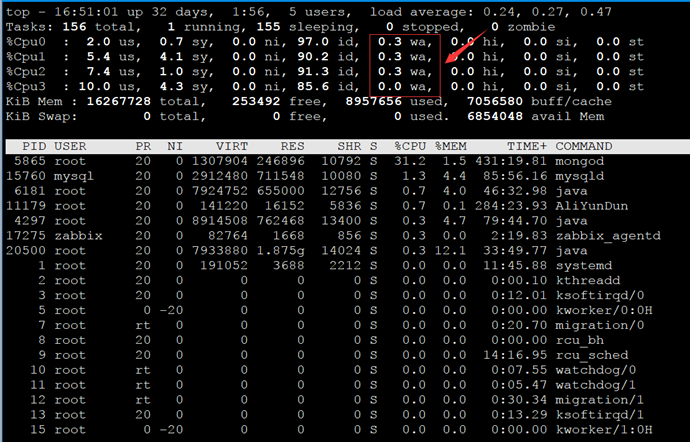
Task: Click the avail Mem value
Action: [x=495, y=116]
